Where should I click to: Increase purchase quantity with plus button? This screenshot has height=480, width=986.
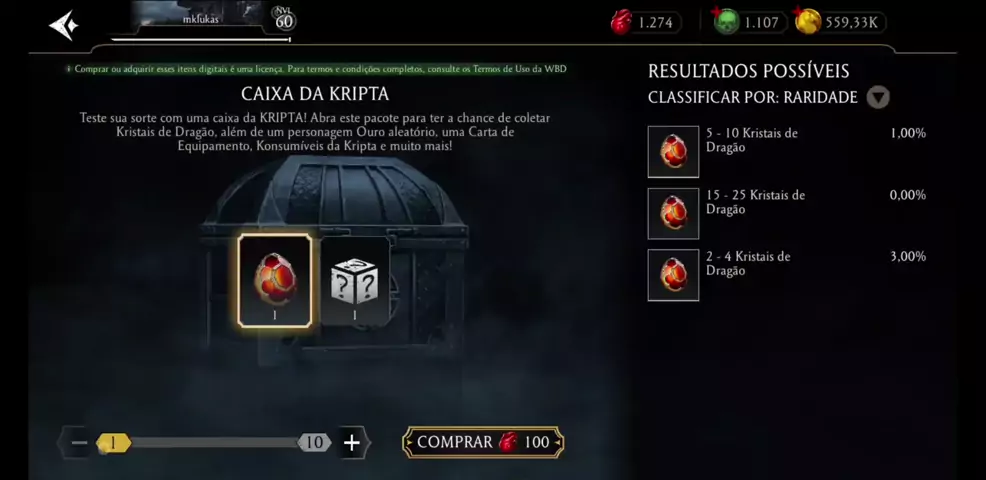point(352,443)
